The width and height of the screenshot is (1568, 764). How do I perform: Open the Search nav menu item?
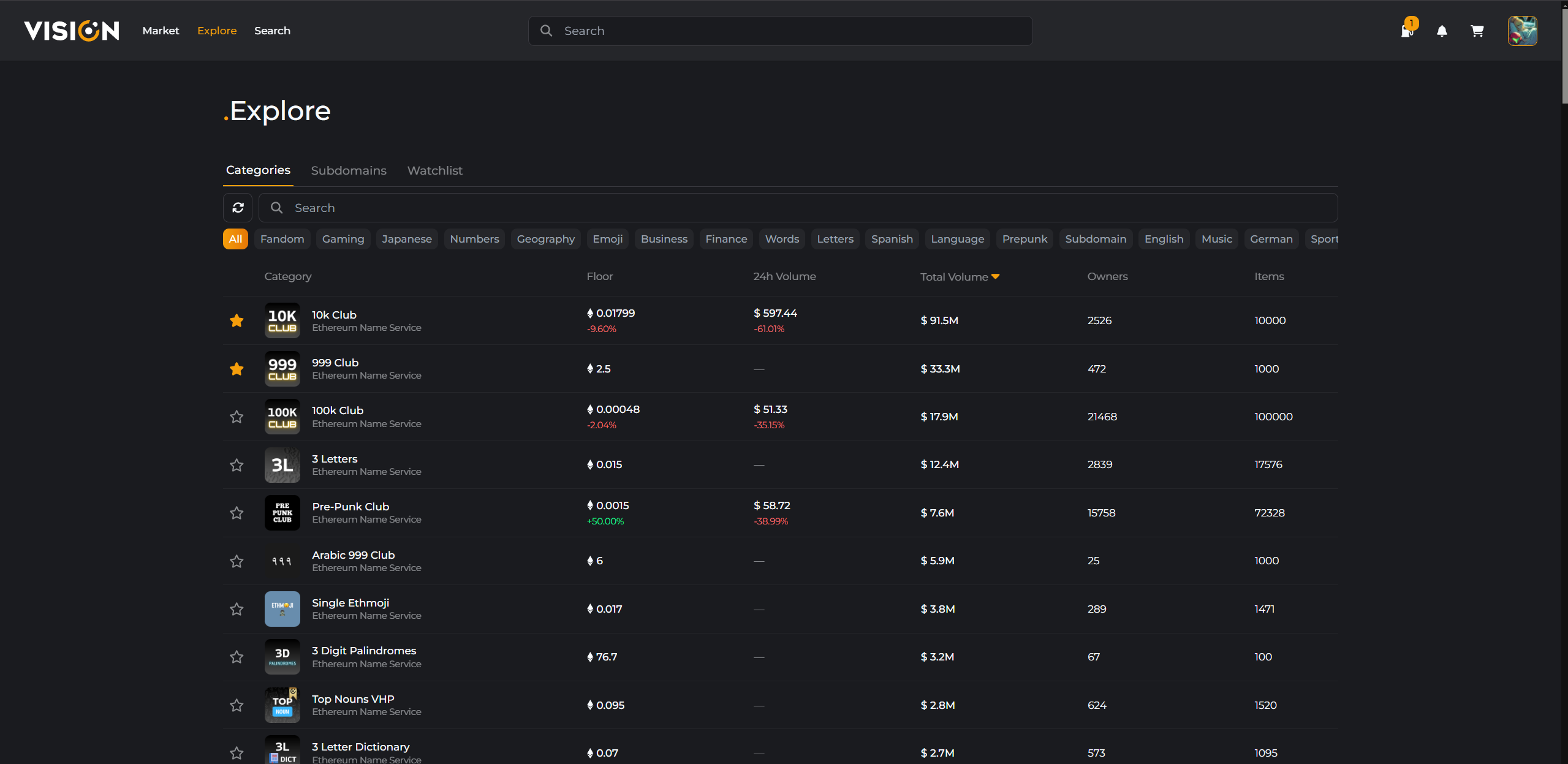pos(272,31)
